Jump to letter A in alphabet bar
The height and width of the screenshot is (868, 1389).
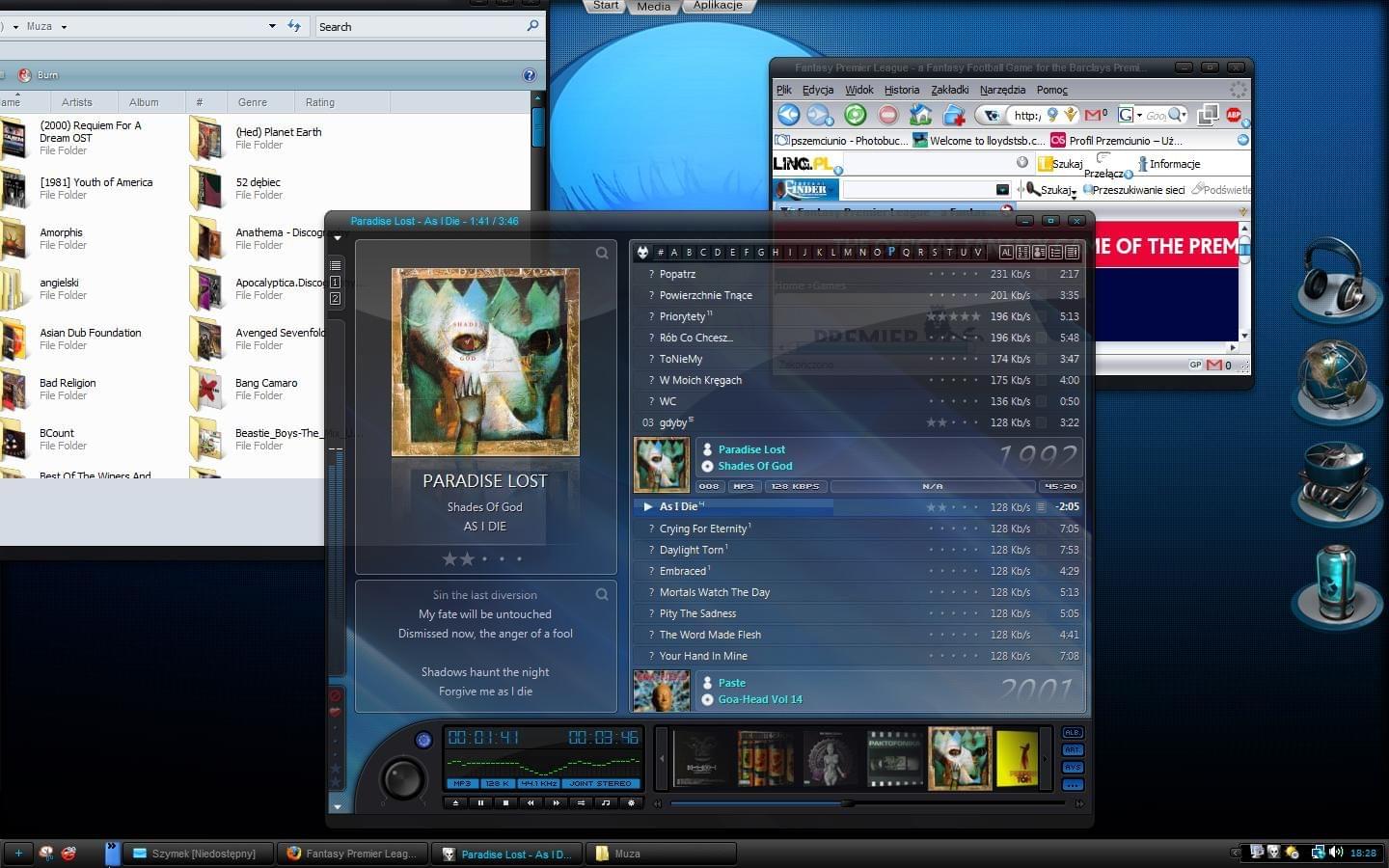click(x=674, y=253)
